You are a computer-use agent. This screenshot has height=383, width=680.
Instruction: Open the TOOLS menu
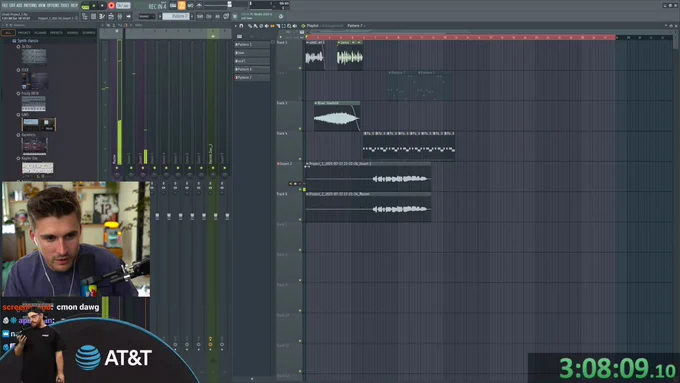[65, 6]
